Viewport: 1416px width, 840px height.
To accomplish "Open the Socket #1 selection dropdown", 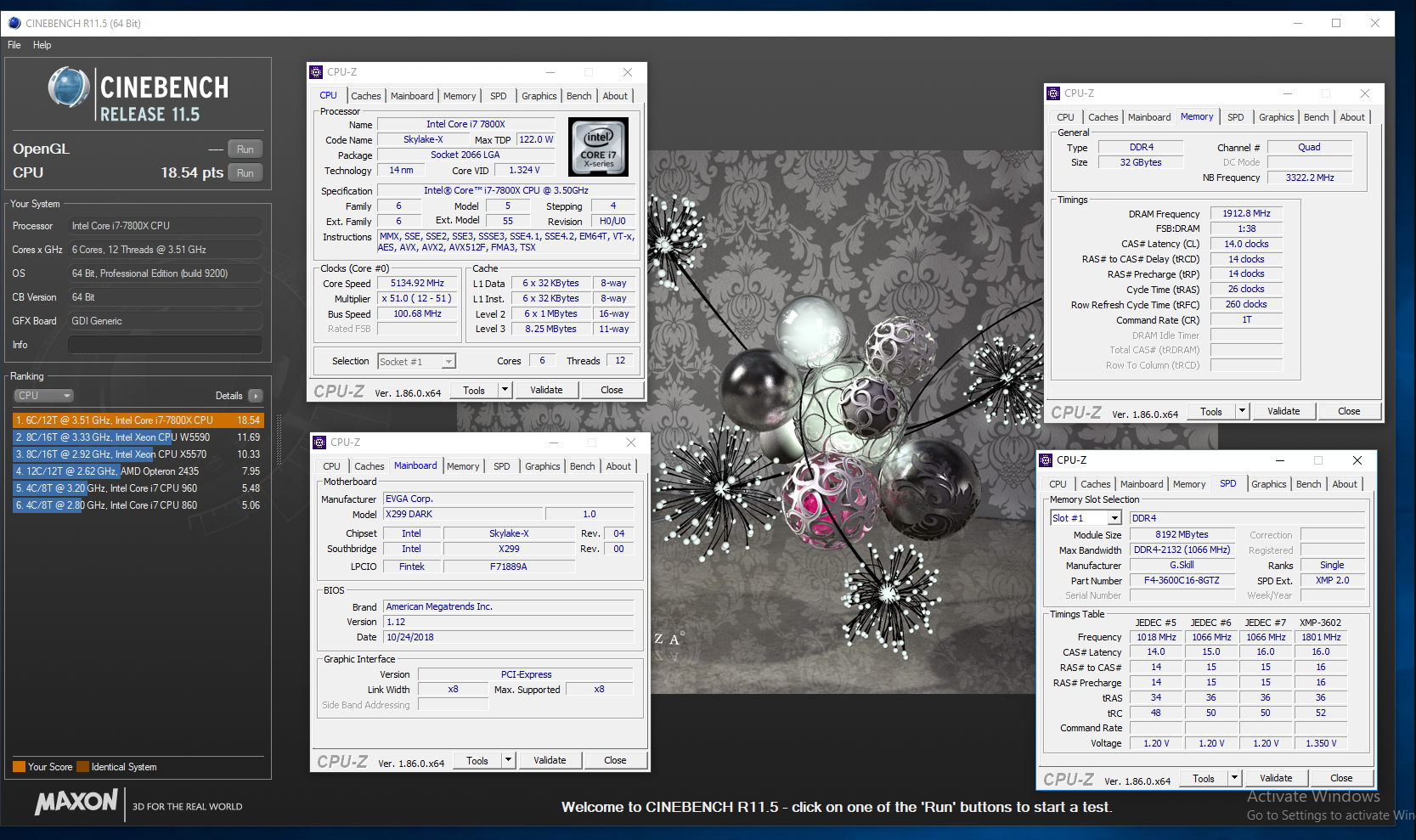I will [x=416, y=362].
